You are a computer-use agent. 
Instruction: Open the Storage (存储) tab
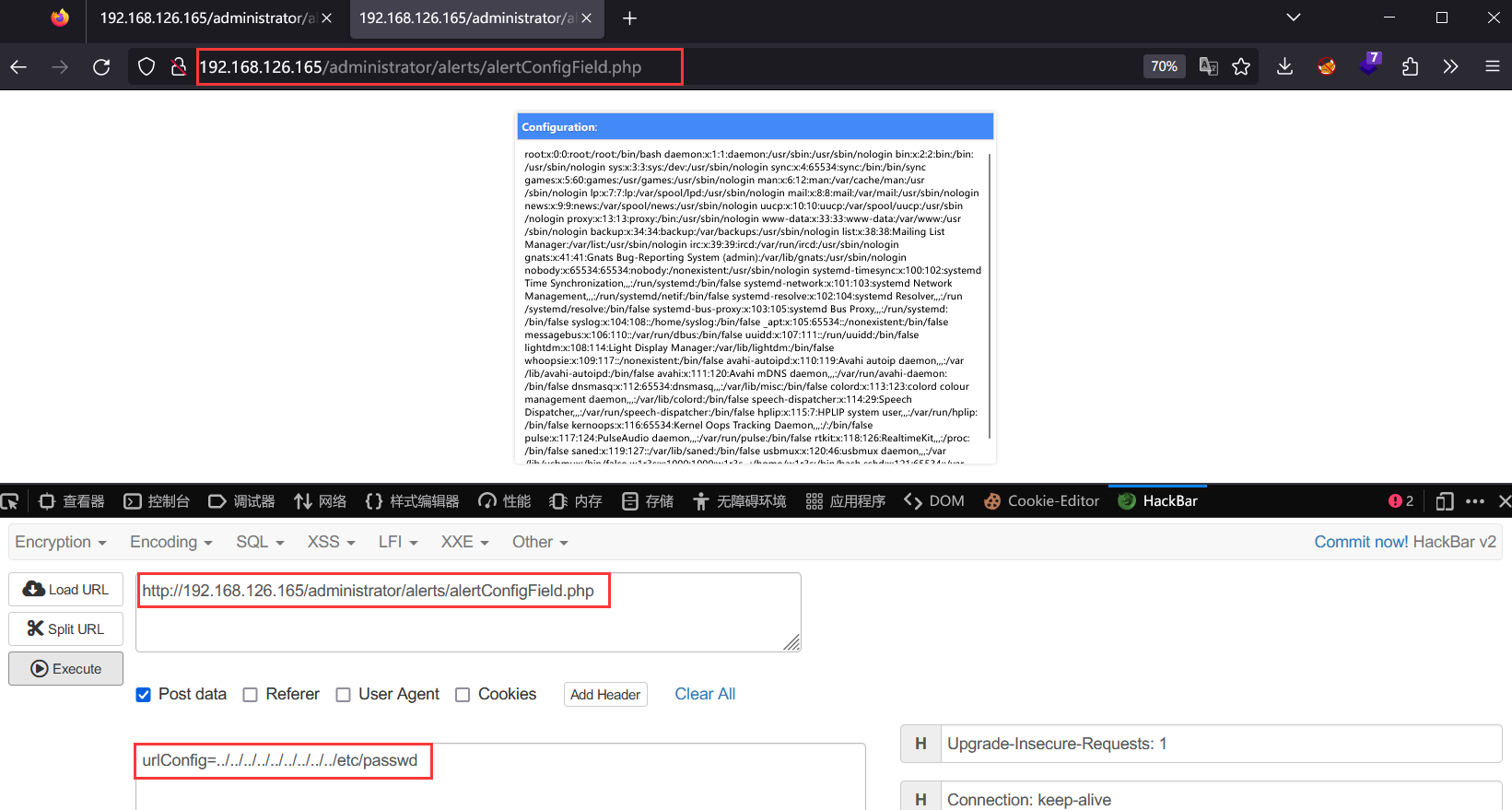(647, 501)
